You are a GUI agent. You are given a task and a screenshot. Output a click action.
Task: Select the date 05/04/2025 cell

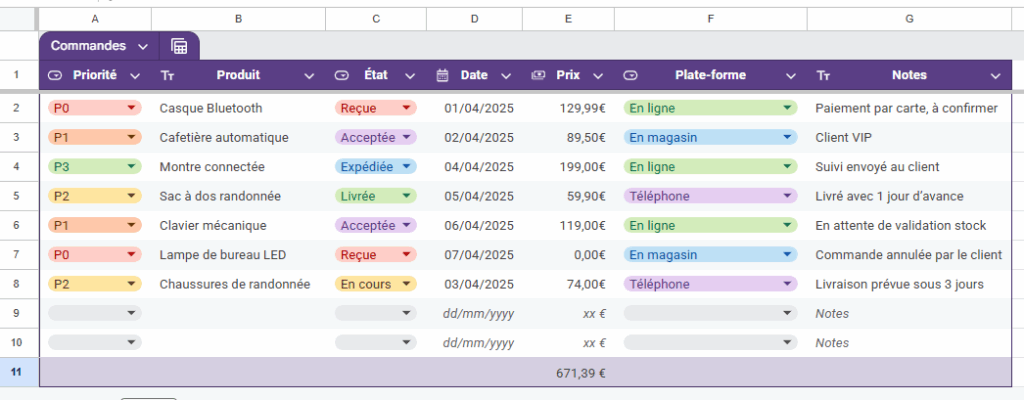pyautogui.click(x=479, y=196)
